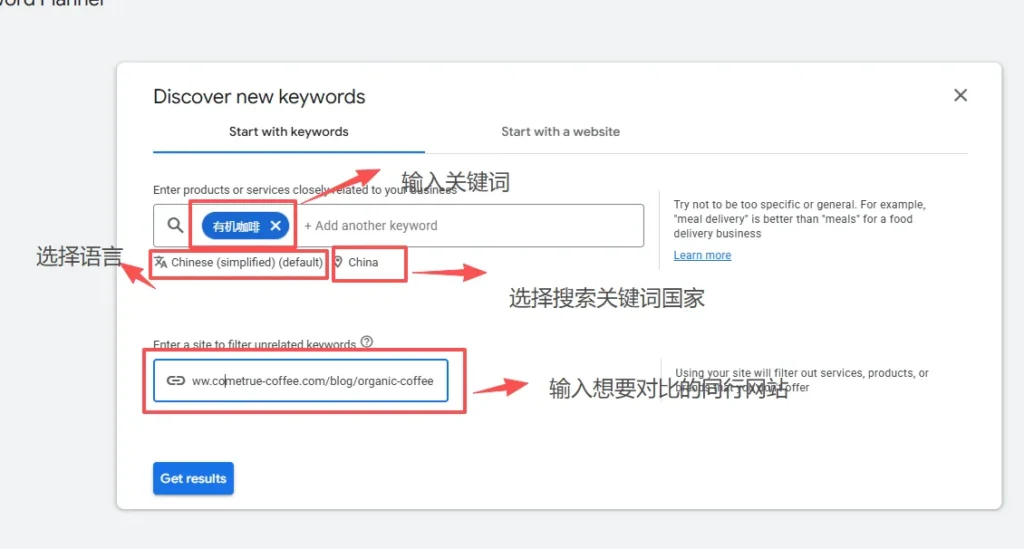The image size is (1024, 549).
Task: Change the China location targeting
Action: click(x=363, y=262)
